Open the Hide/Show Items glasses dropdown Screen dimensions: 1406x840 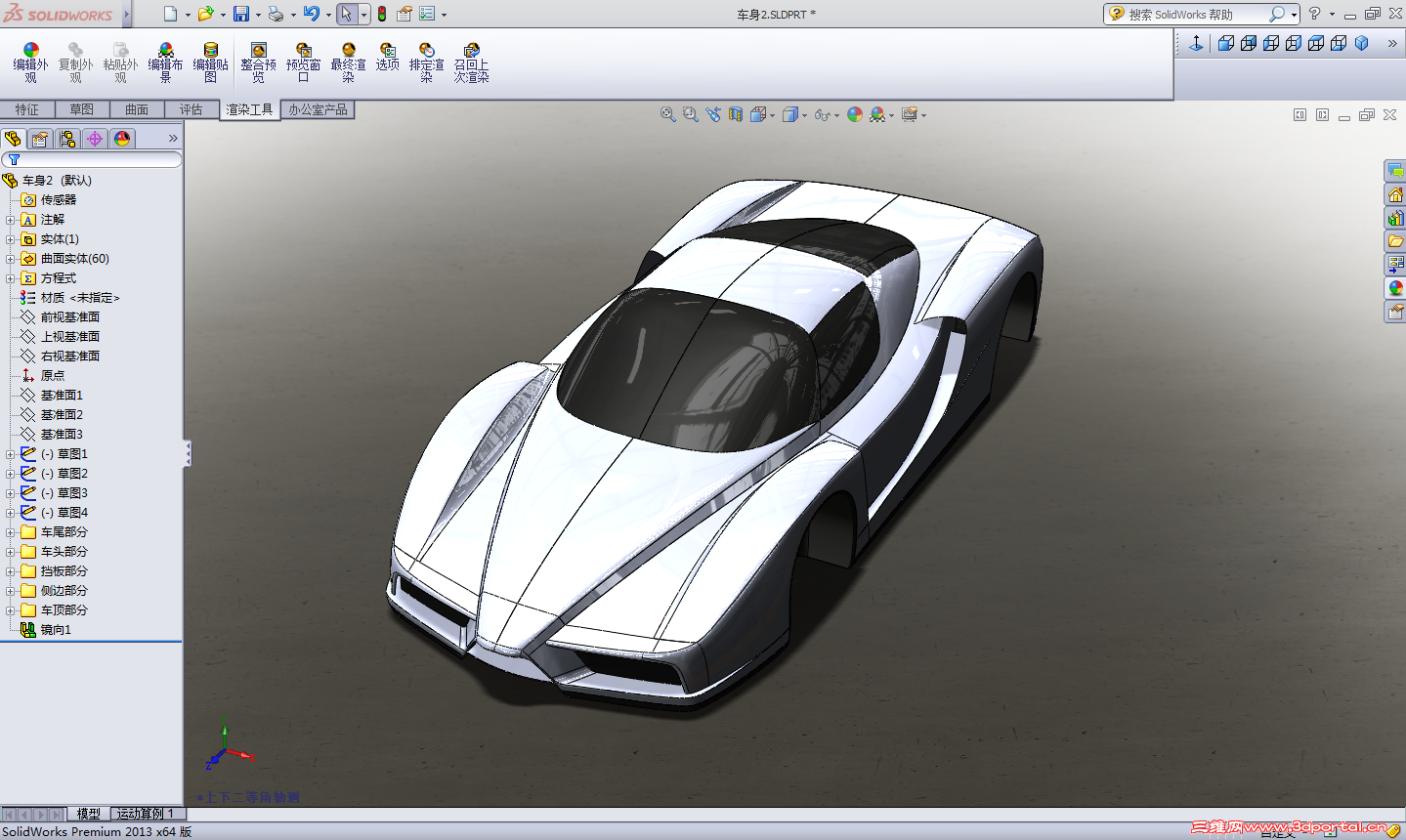[827, 115]
